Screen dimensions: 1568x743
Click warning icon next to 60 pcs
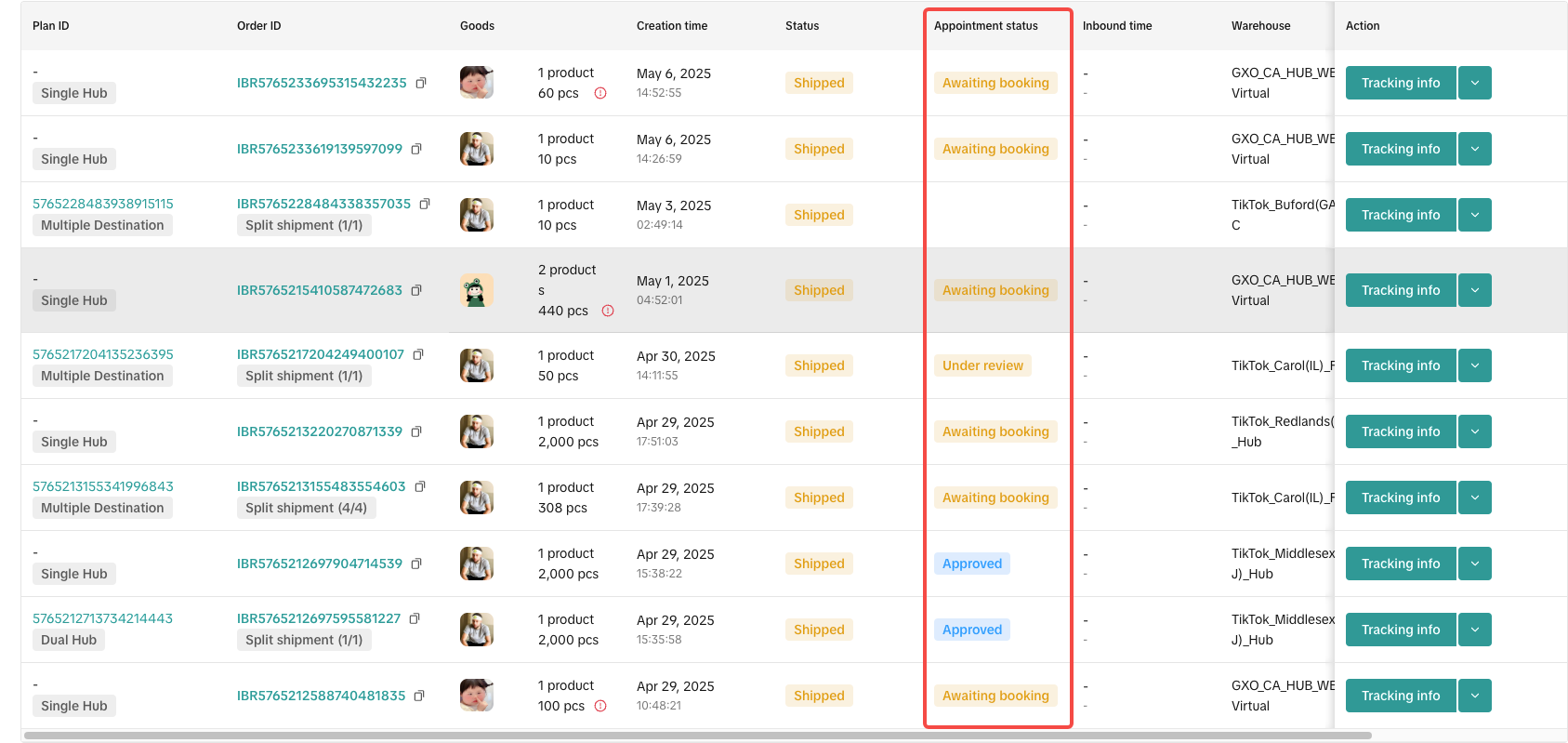coord(600,93)
